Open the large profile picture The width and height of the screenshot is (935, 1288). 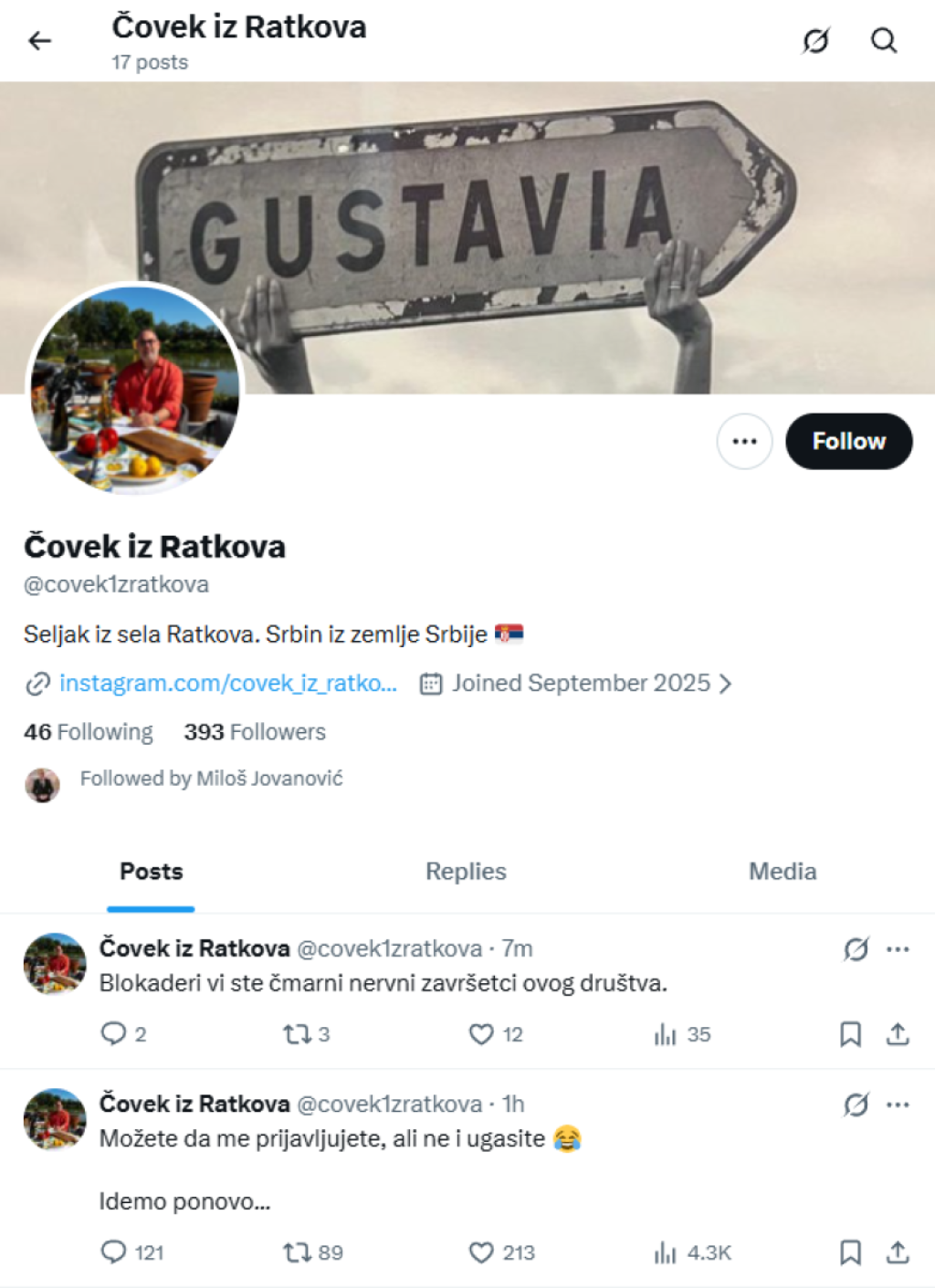[x=135, y=389]
